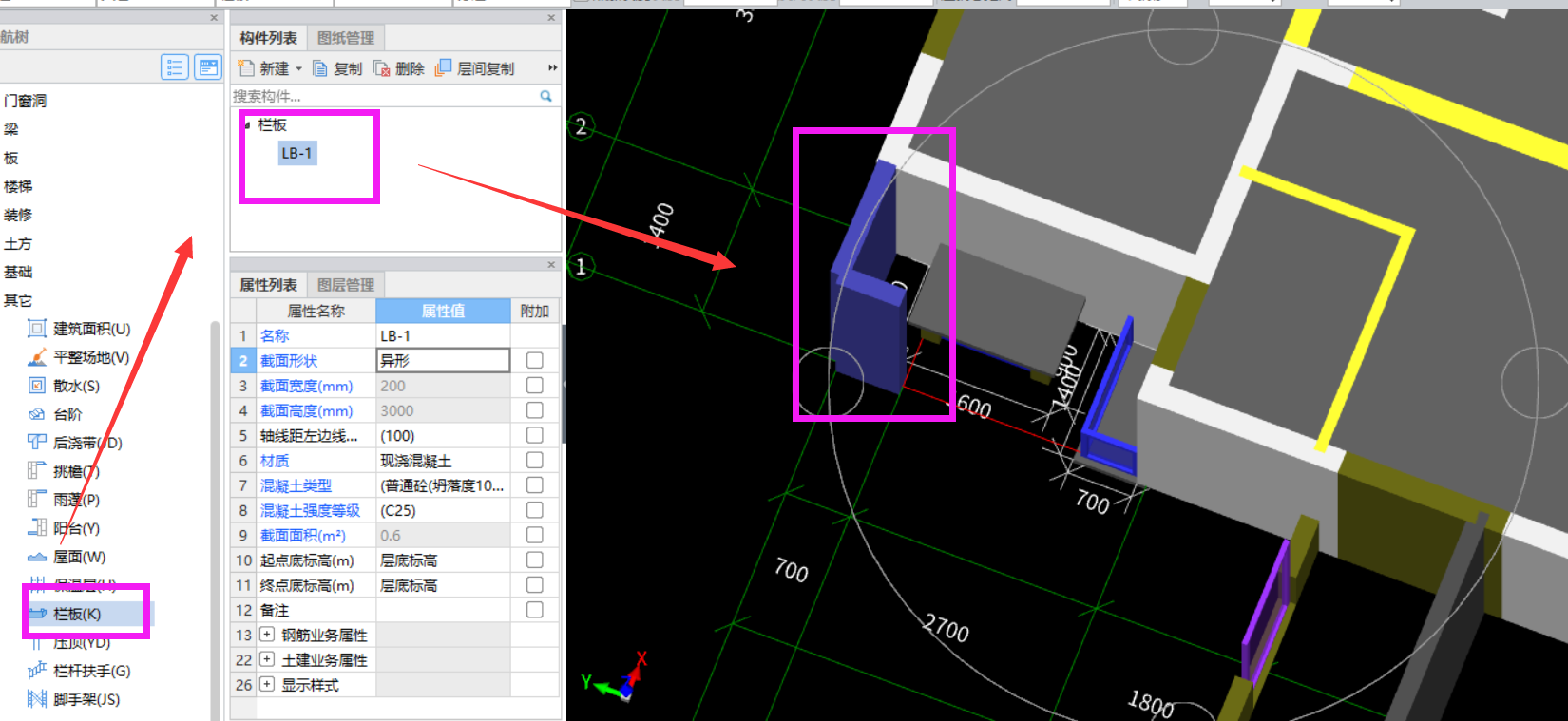
Task: Open the 楼梯 navigation category
Action: click(x=18, y=186)
